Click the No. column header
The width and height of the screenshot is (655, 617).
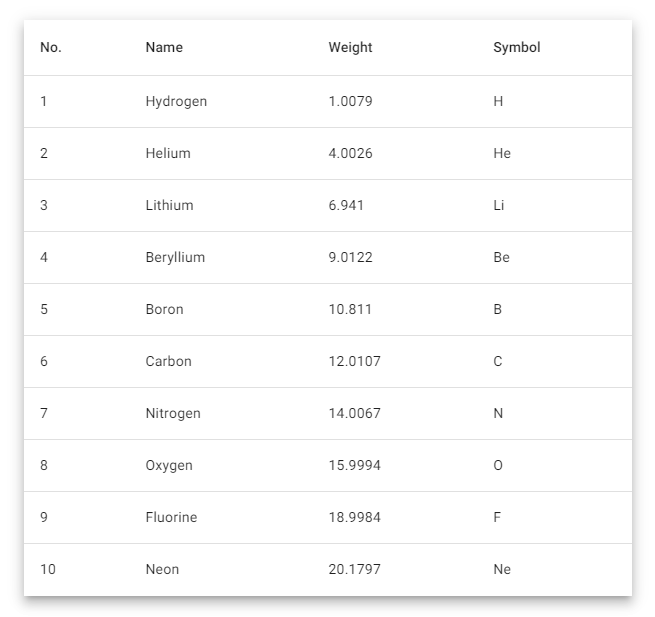[51, 47]
